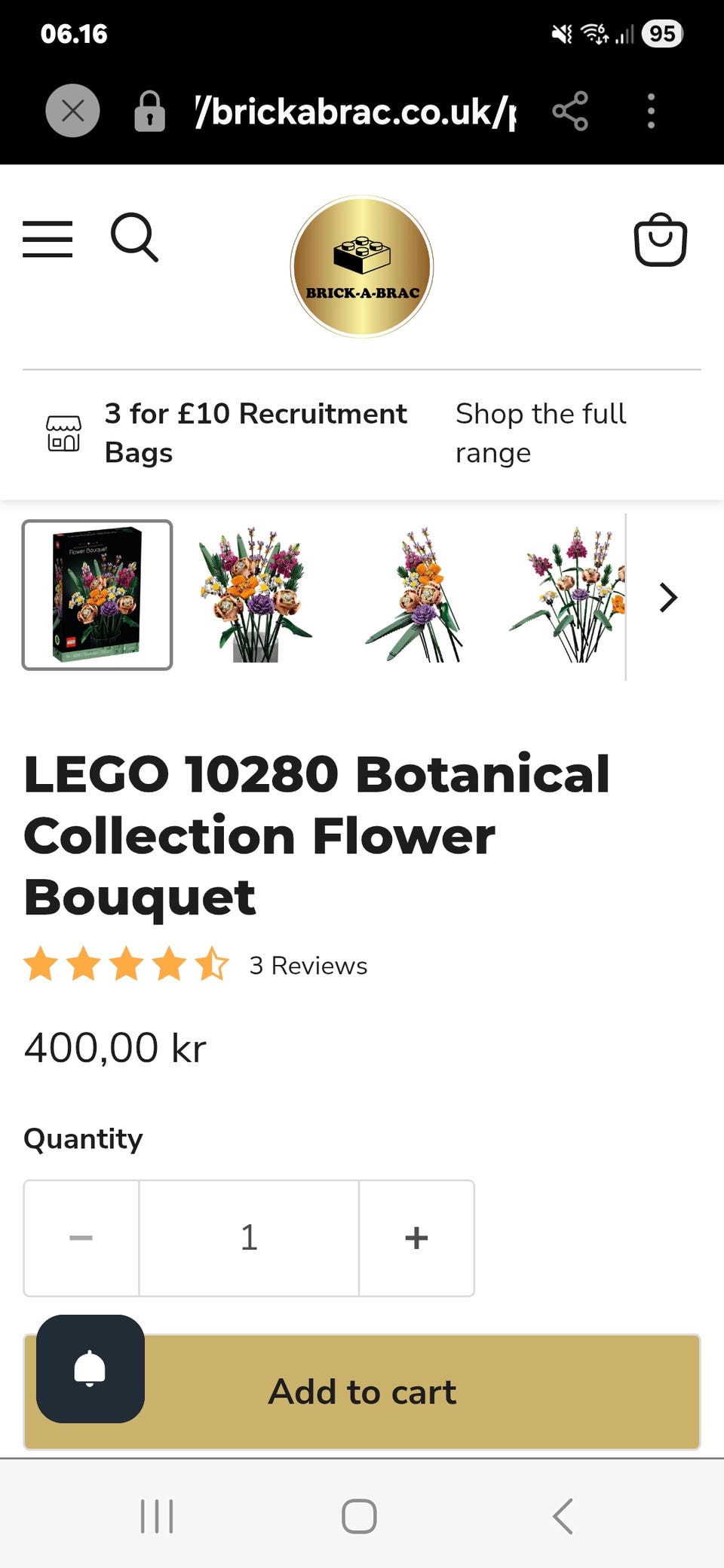This screenshot has width=724, height=1568.
Task: Select the Flower Bouquet box thumbnail
Action: coord(97,594)
